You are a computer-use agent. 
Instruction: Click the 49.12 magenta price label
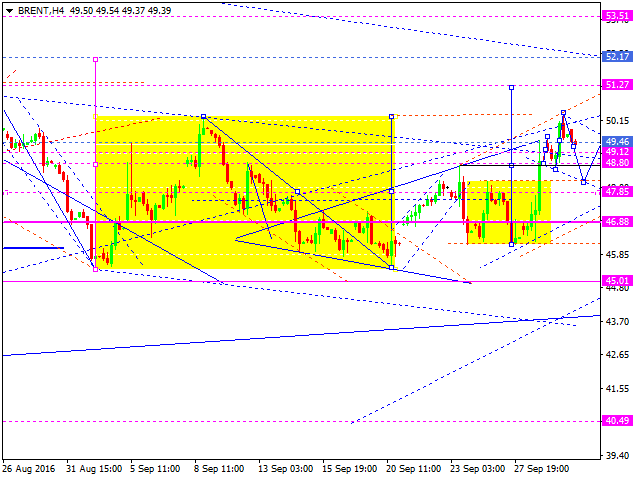coord(617,152)
